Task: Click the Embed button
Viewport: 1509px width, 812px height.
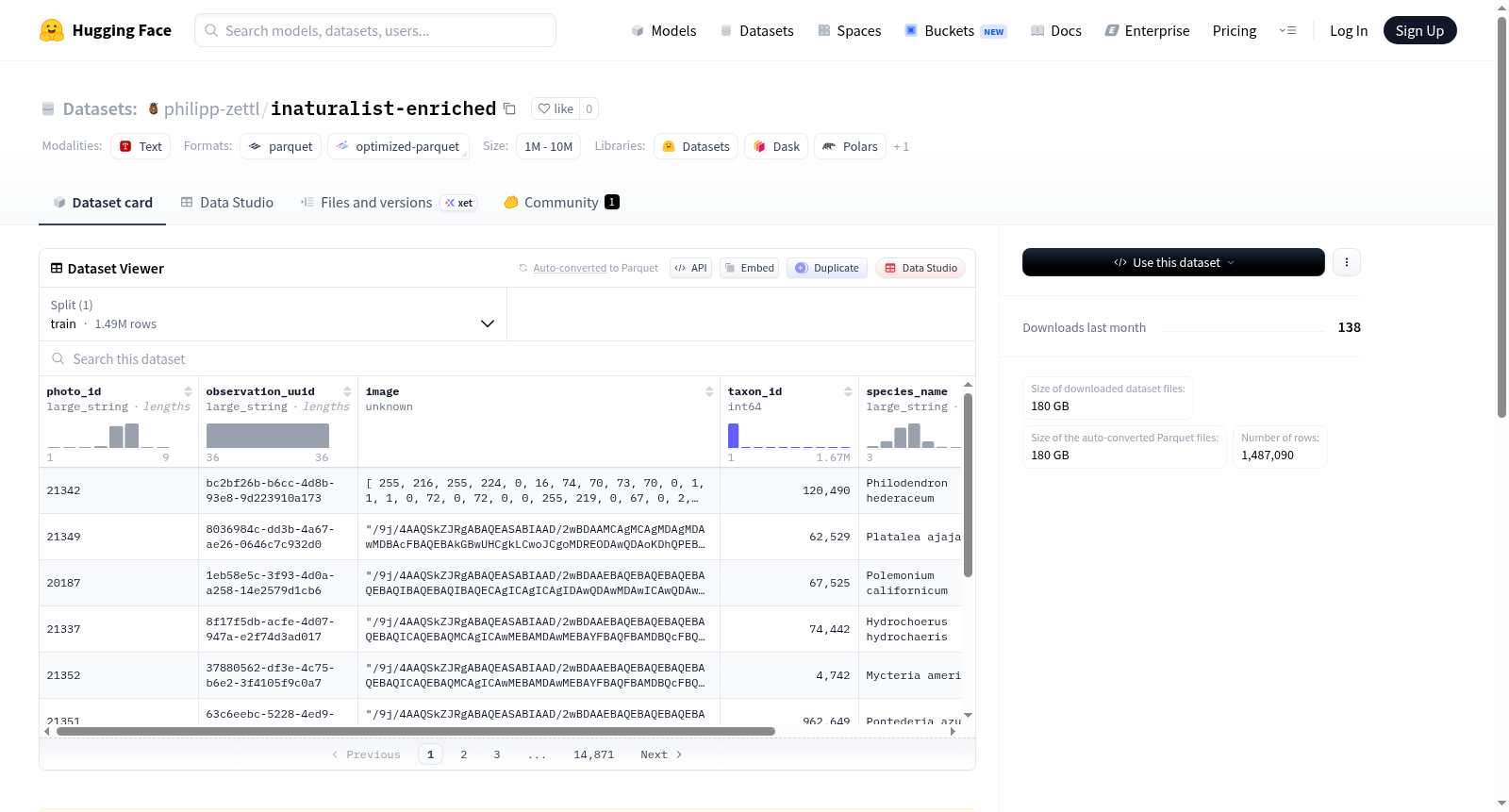Action: [x=750, y=268]
